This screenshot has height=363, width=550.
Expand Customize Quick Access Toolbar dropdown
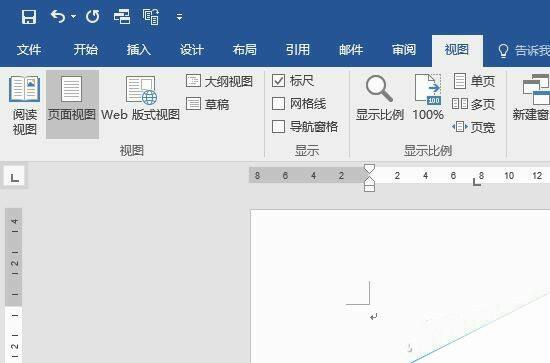pos(179,16)
